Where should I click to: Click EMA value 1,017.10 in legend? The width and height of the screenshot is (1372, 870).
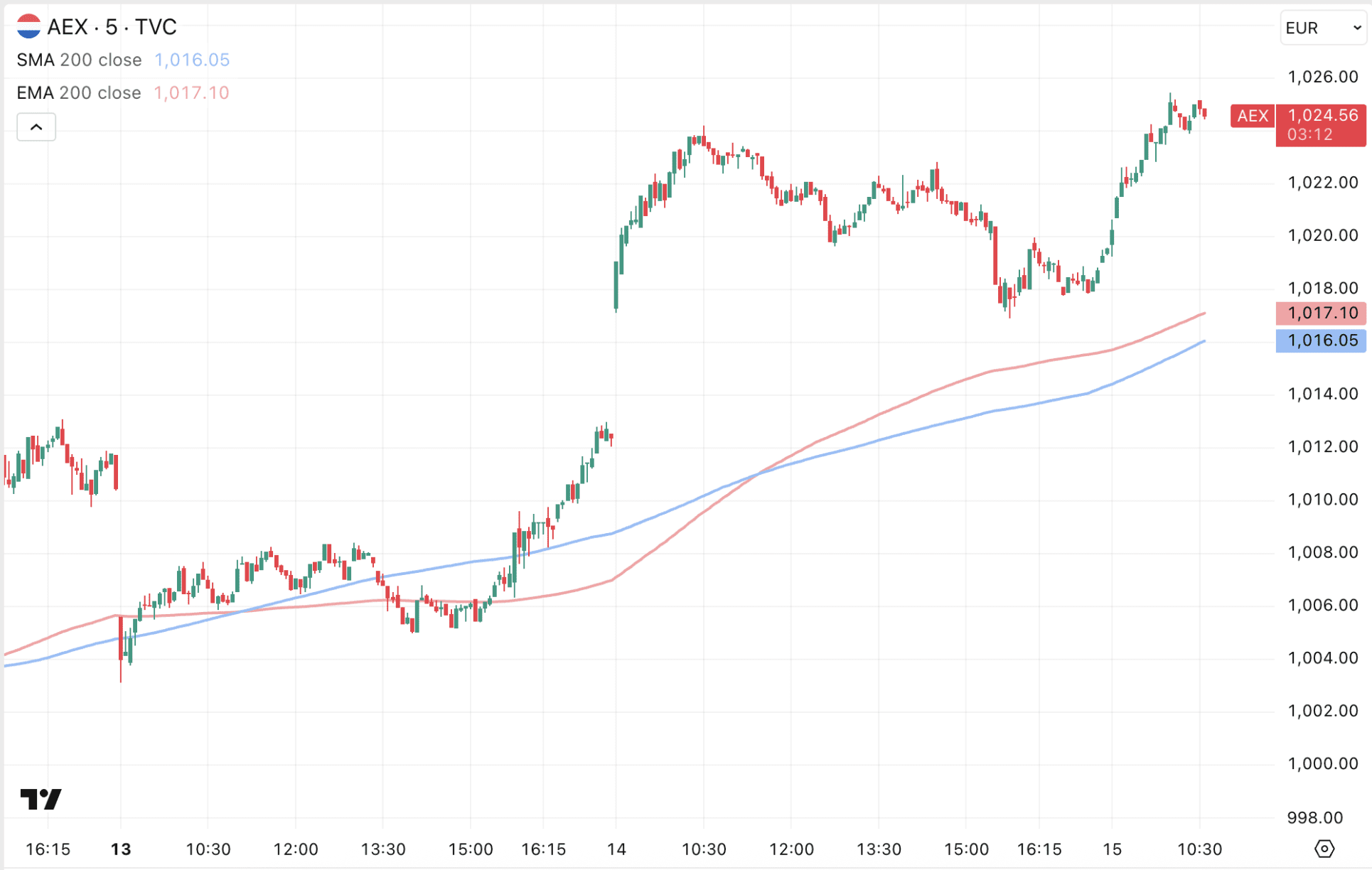pos(191,93)
